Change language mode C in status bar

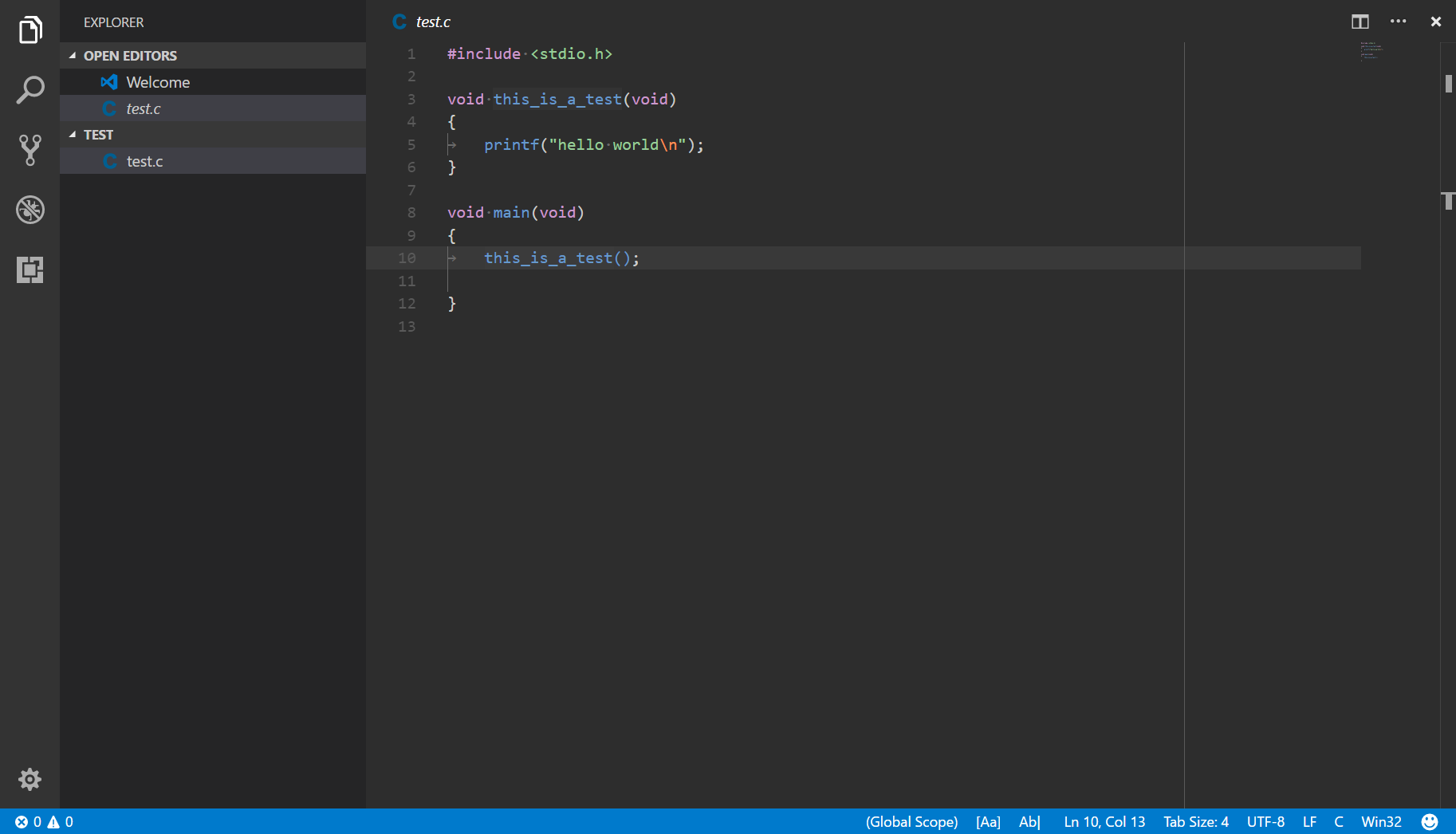pyautogui.click(x=1339, y=822)
